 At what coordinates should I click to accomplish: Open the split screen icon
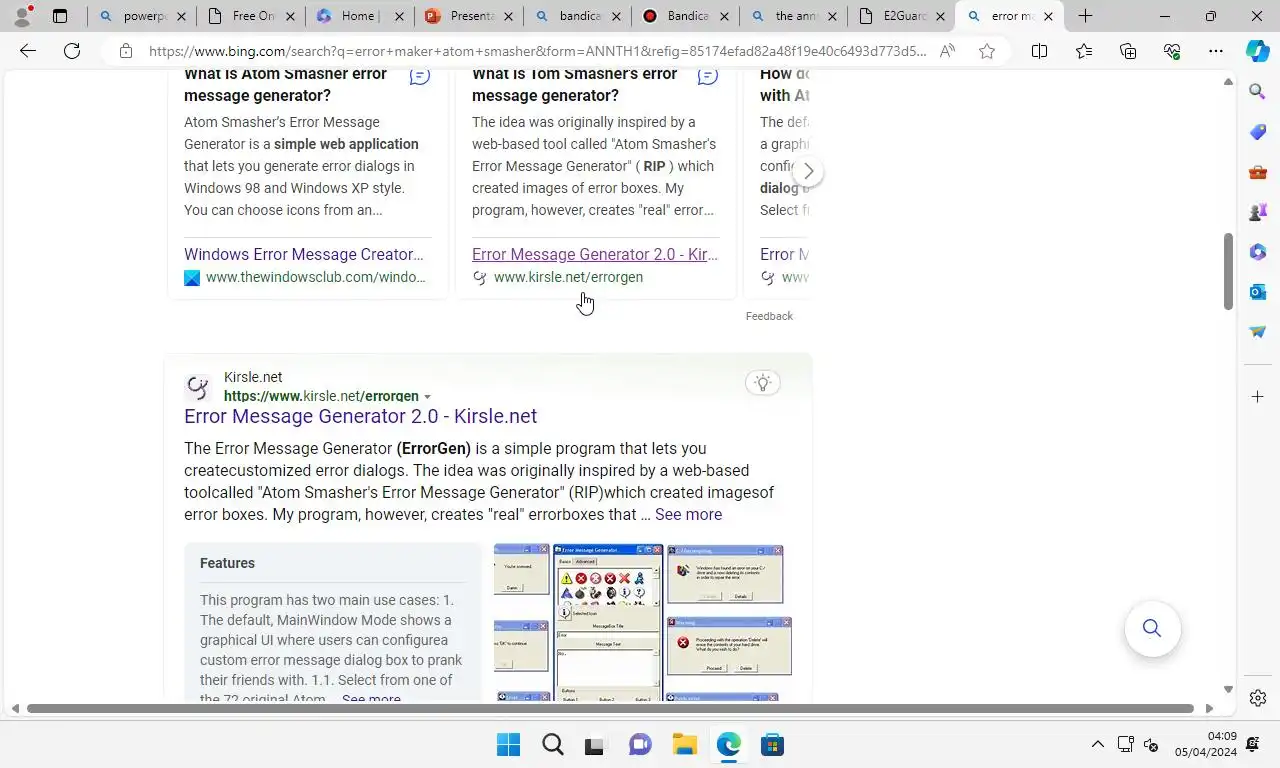pyautogui.click(x=1039, y=51)
